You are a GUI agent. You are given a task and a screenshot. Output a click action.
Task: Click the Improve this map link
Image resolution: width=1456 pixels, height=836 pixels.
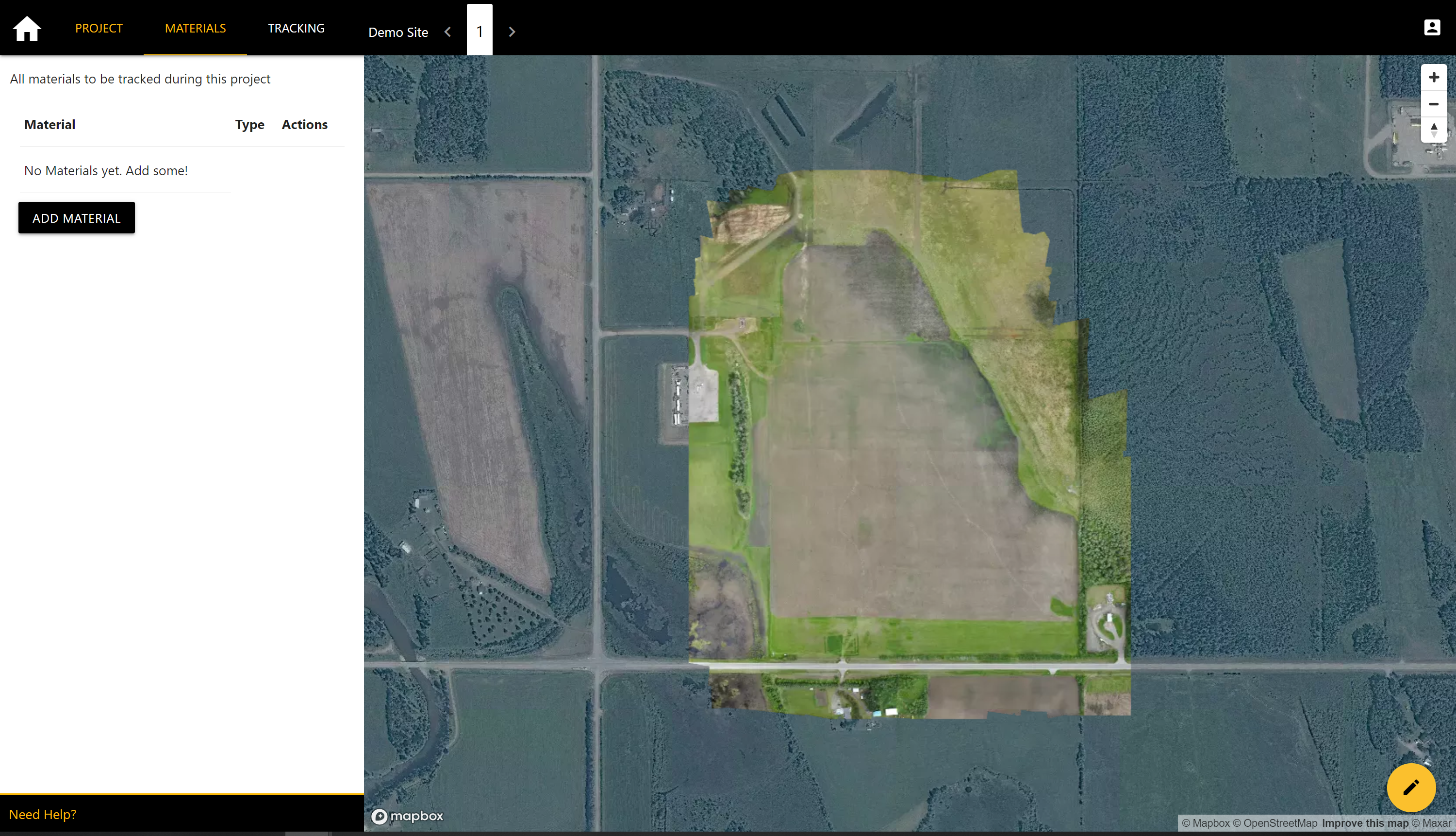1365,823
